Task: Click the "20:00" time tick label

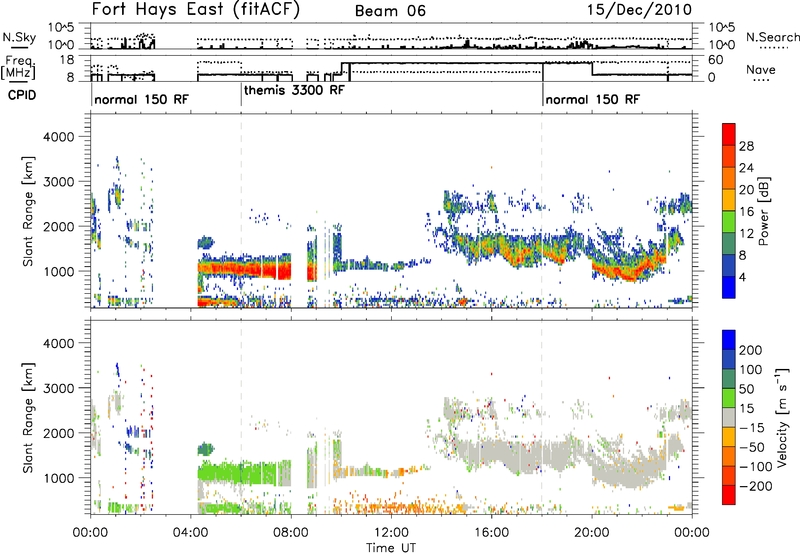Action: tap(592, 533)
